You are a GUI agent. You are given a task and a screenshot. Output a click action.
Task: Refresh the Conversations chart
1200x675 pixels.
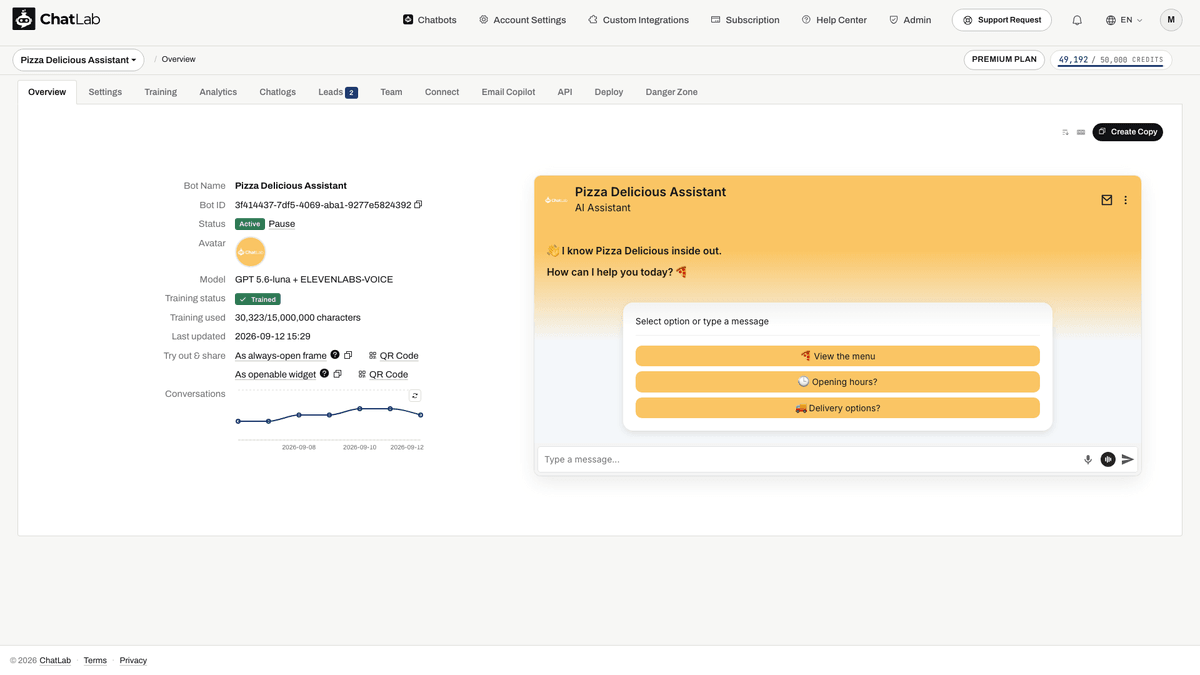point(415,396)
